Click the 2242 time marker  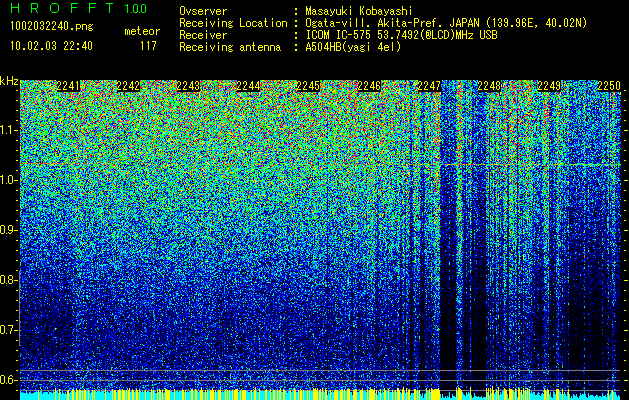tap(128, 86)
